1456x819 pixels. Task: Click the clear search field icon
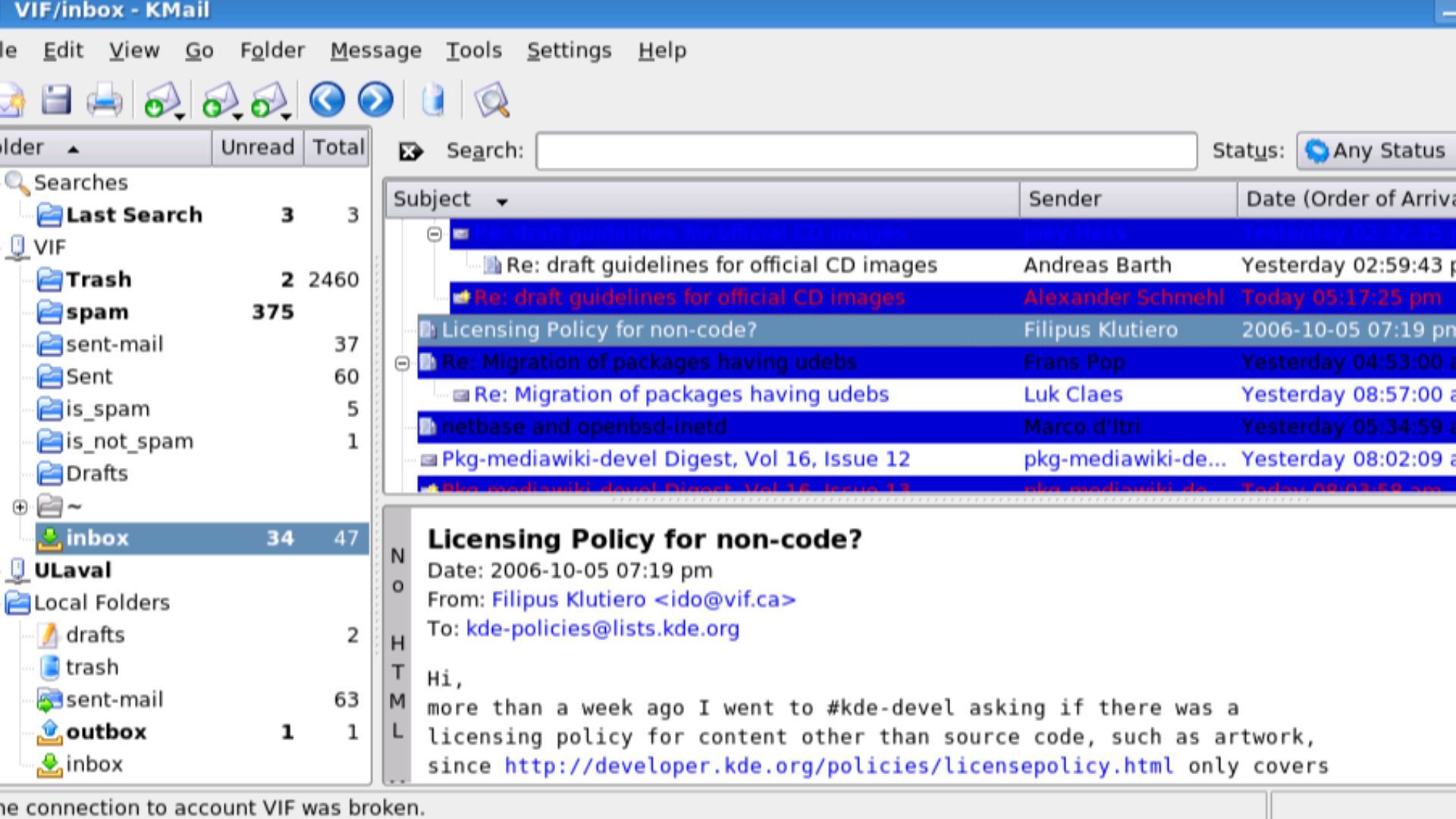[410, 152]
